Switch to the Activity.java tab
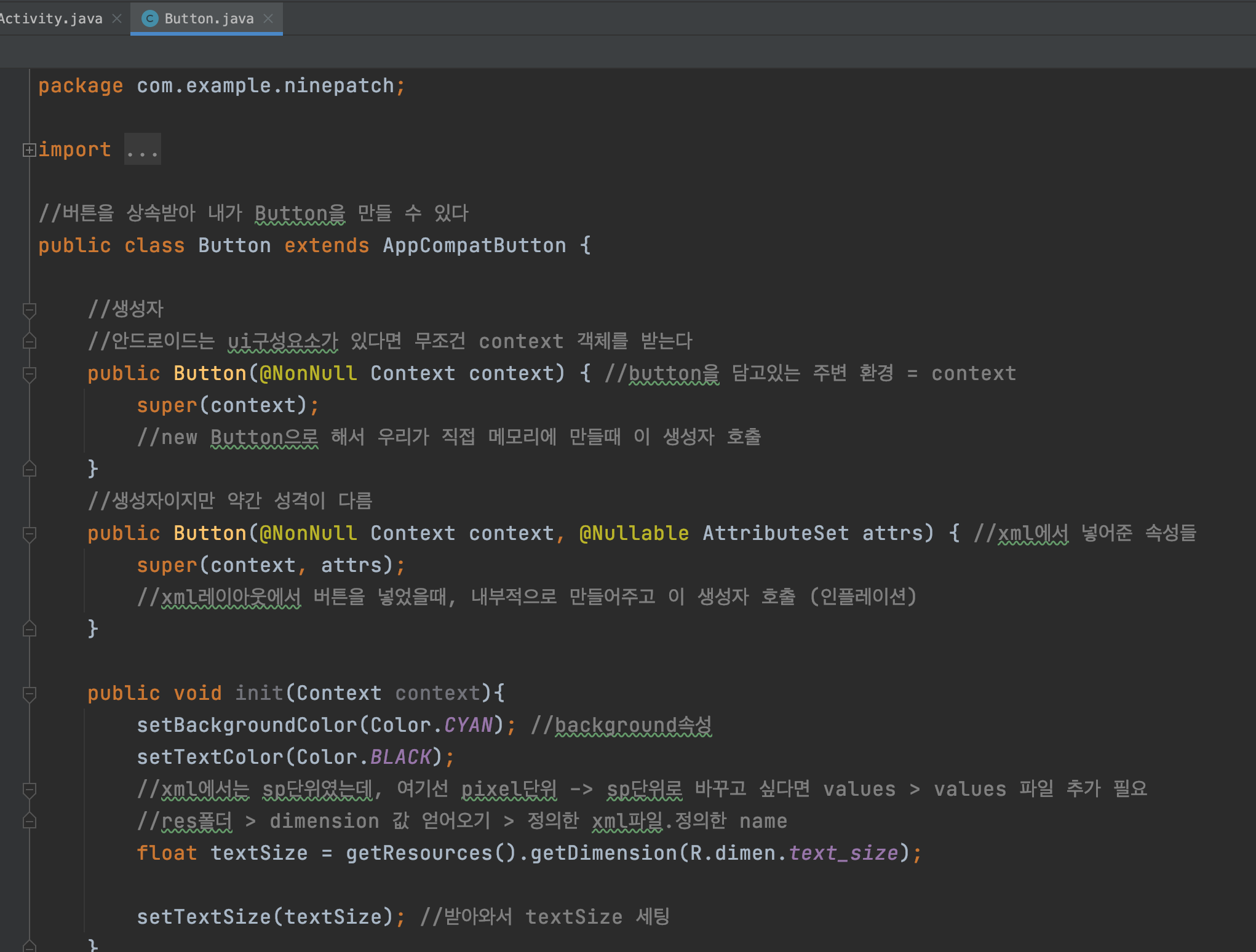 (x=52, y=18)
